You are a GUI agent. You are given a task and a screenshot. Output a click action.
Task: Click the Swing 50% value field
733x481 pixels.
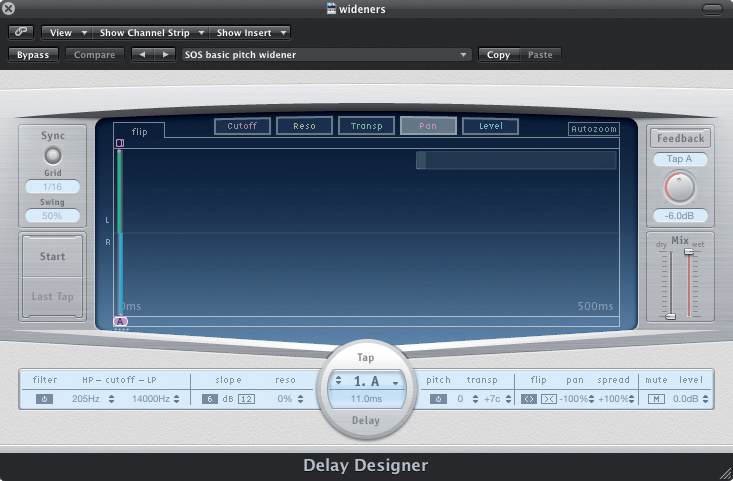point(52,215)
